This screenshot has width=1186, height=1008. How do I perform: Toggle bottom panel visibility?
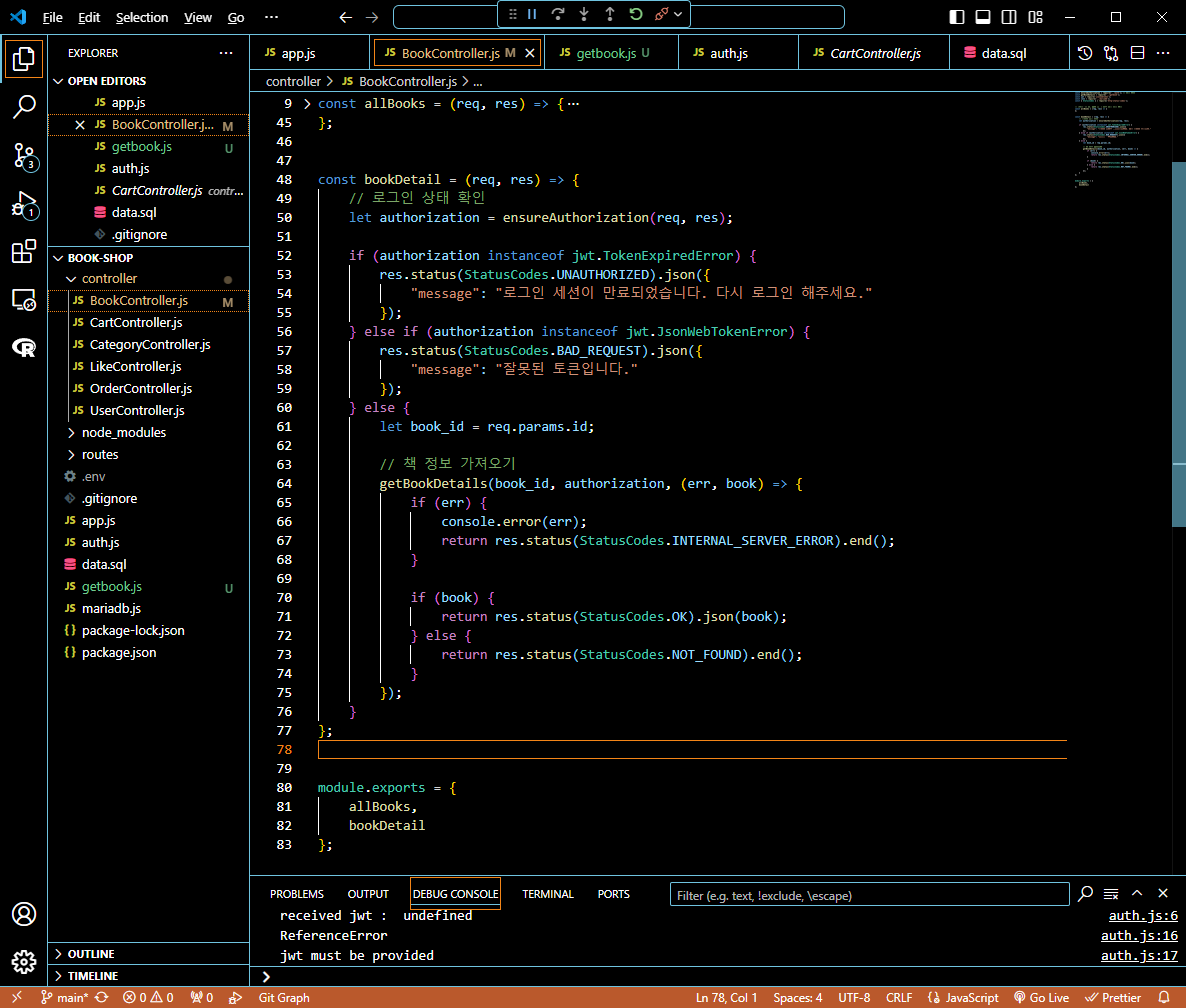[983, 17]
